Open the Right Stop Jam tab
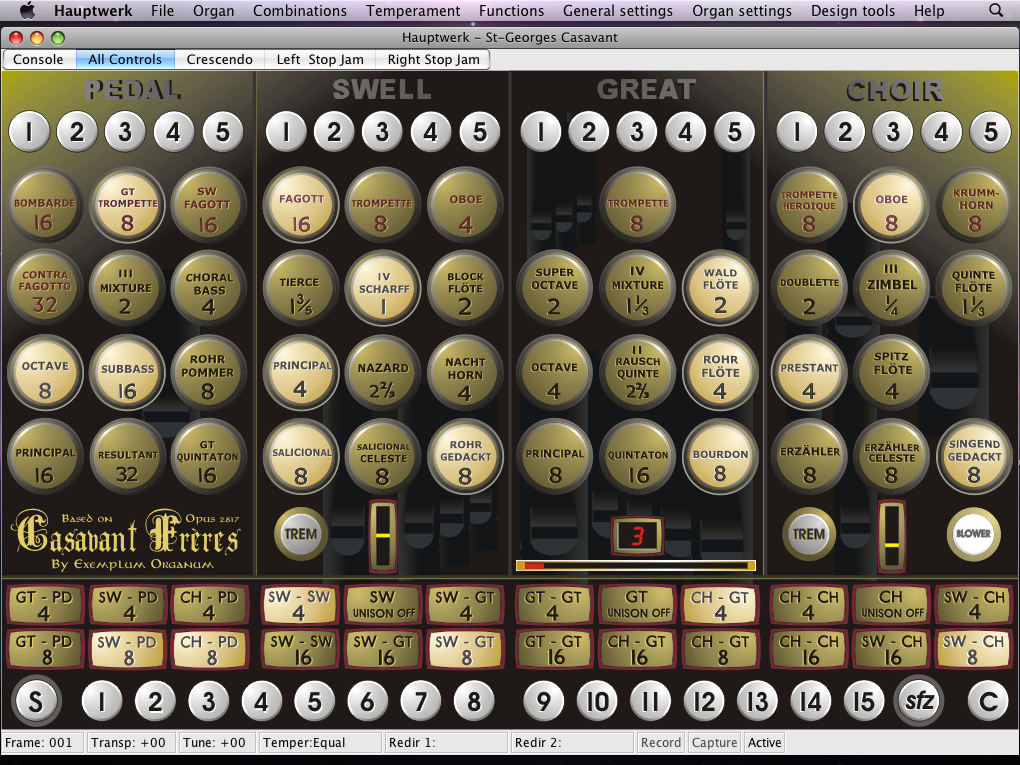 pyautogui.click(x=433, y=59)
